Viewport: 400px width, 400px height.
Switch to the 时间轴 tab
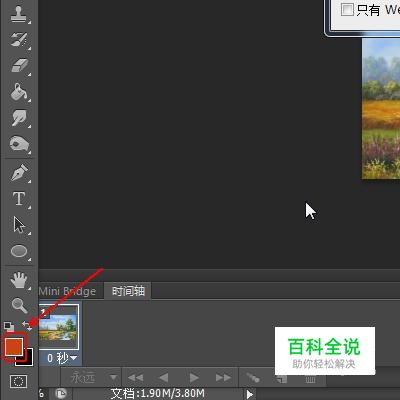(x=128, y=291)
